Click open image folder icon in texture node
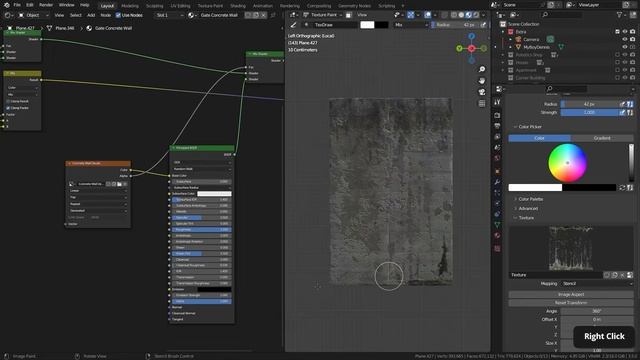This screenshot has height=360, width=640. point(119,184)
